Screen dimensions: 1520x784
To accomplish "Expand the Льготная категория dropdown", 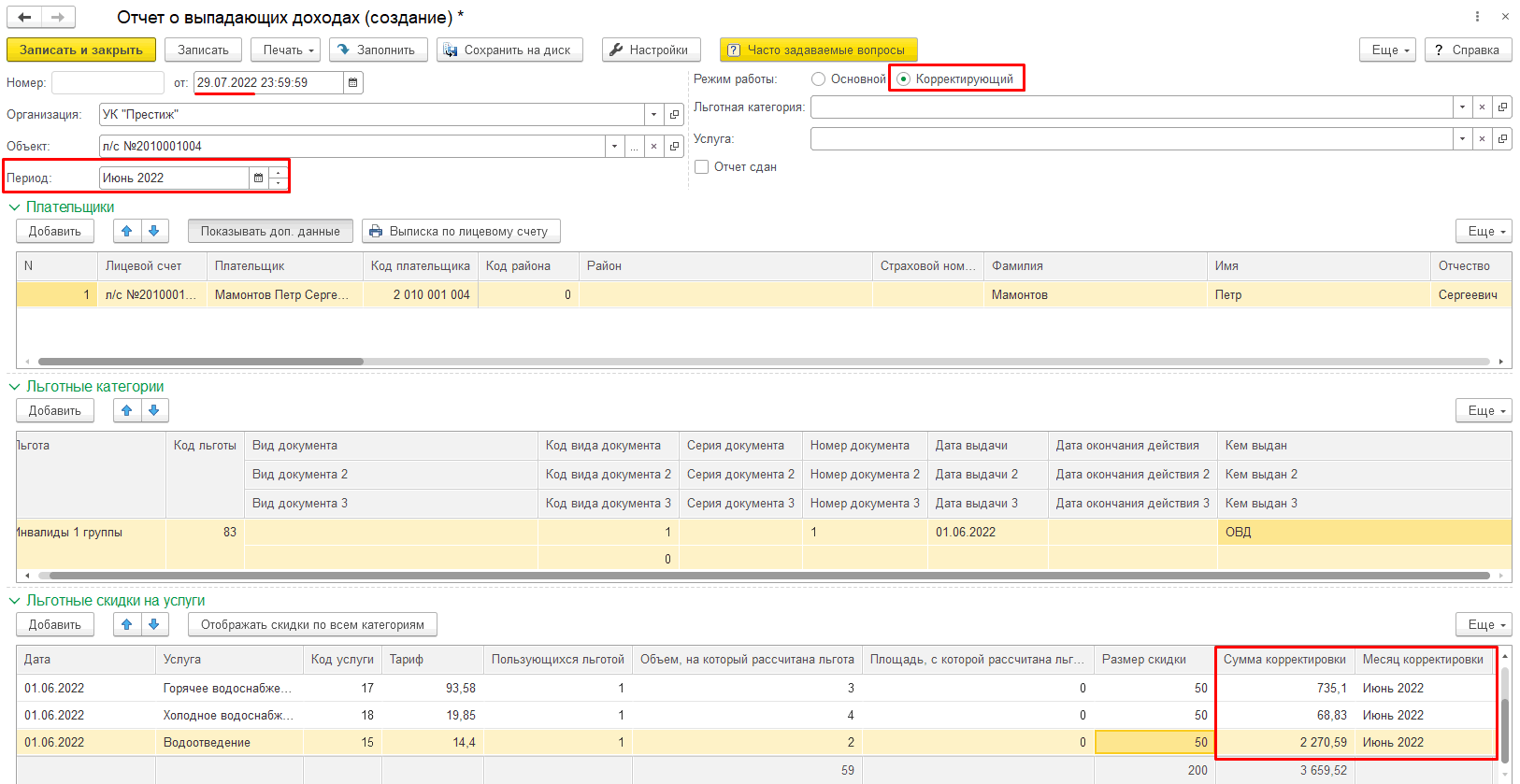I will coord(1462,107).
